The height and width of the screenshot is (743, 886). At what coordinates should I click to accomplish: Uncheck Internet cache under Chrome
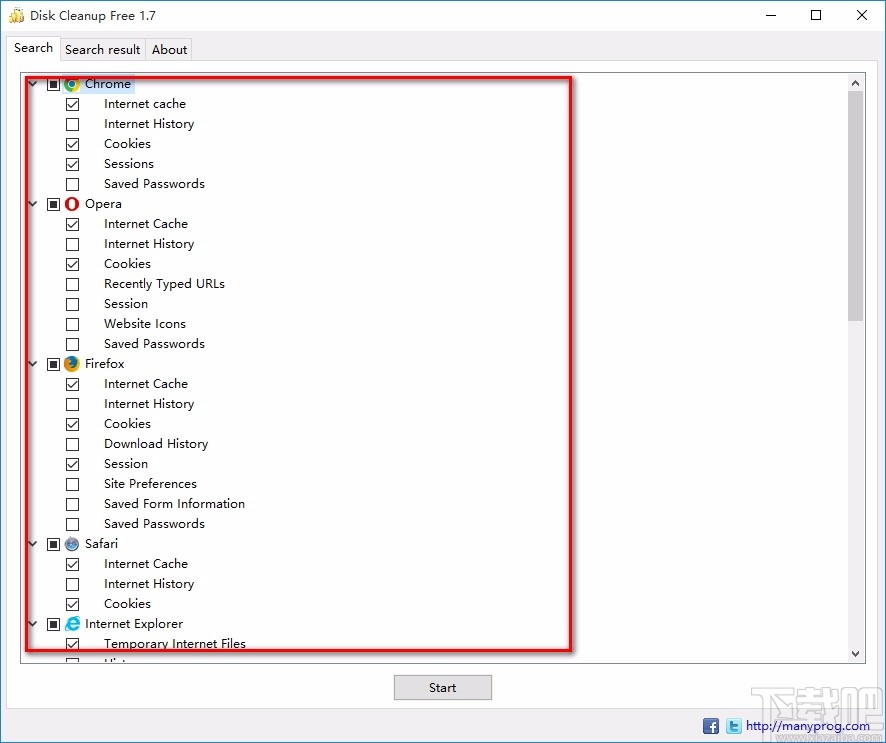72,103
